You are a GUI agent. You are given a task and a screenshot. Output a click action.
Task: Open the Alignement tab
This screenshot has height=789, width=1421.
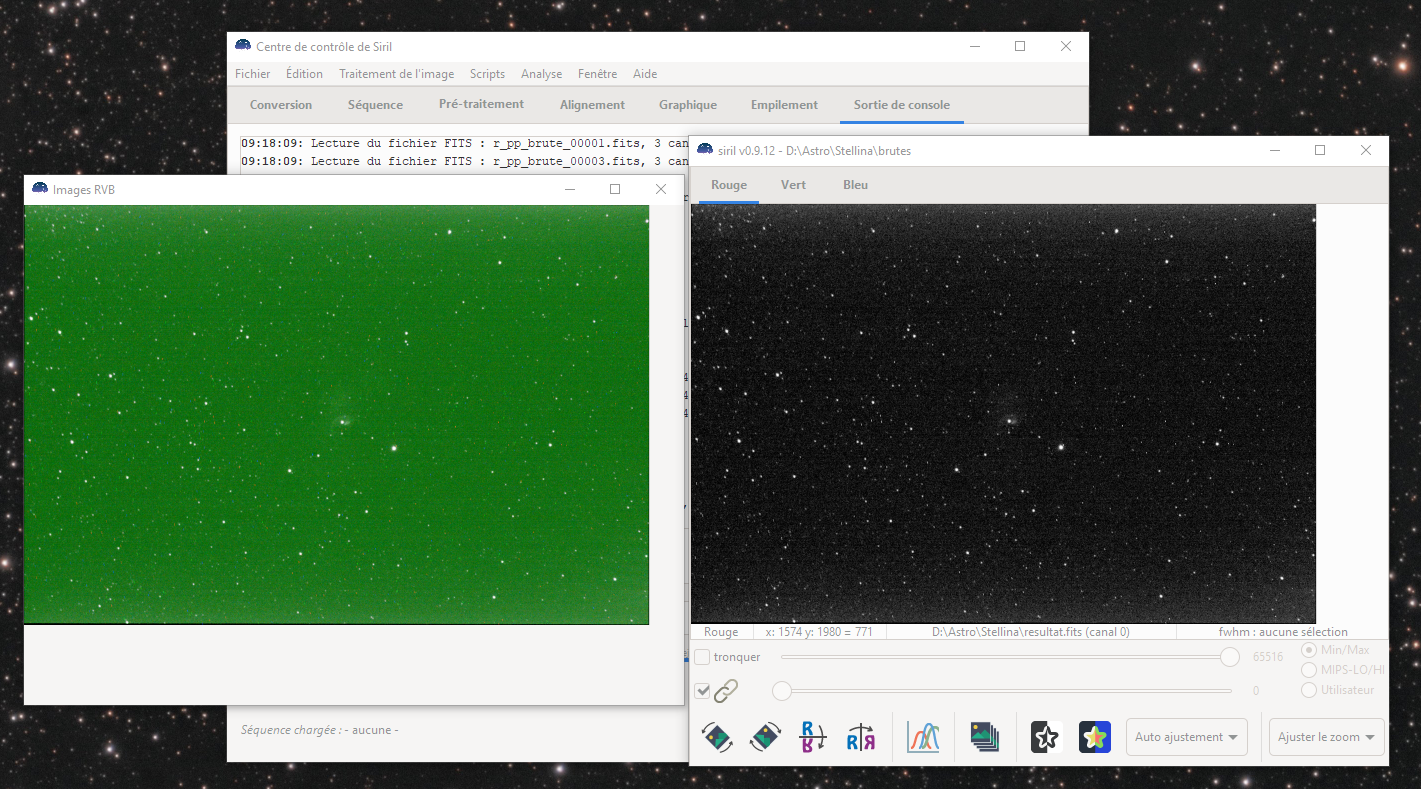pos(592,105)
